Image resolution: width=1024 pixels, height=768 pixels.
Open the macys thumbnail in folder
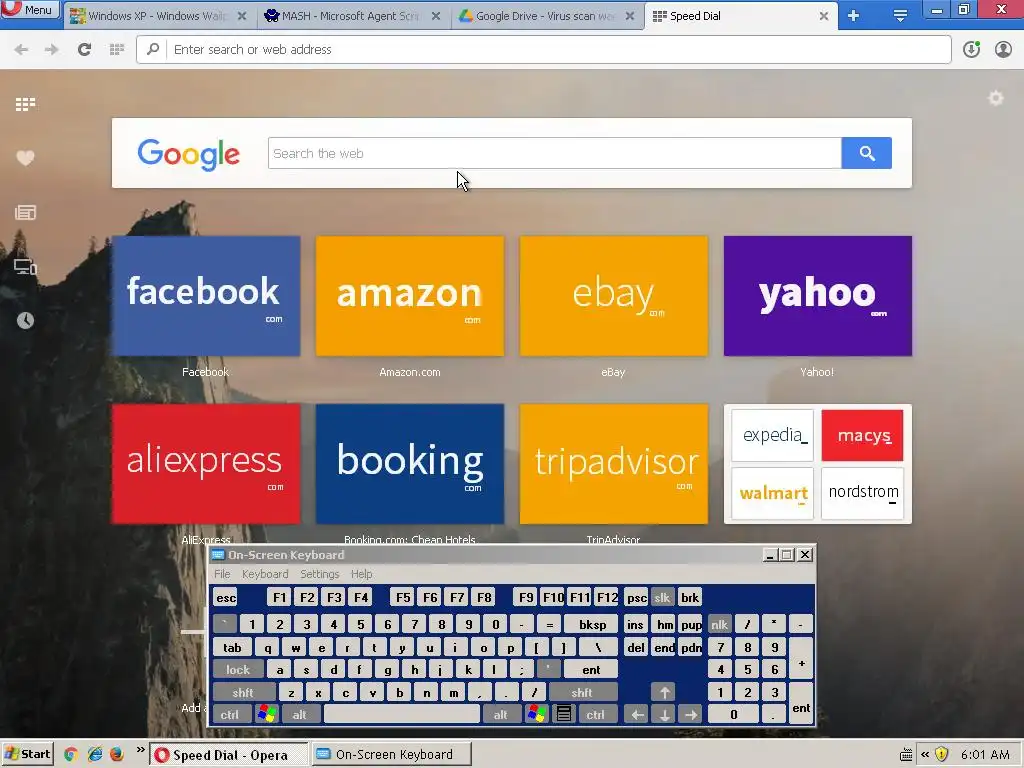[x=862, y=436]
